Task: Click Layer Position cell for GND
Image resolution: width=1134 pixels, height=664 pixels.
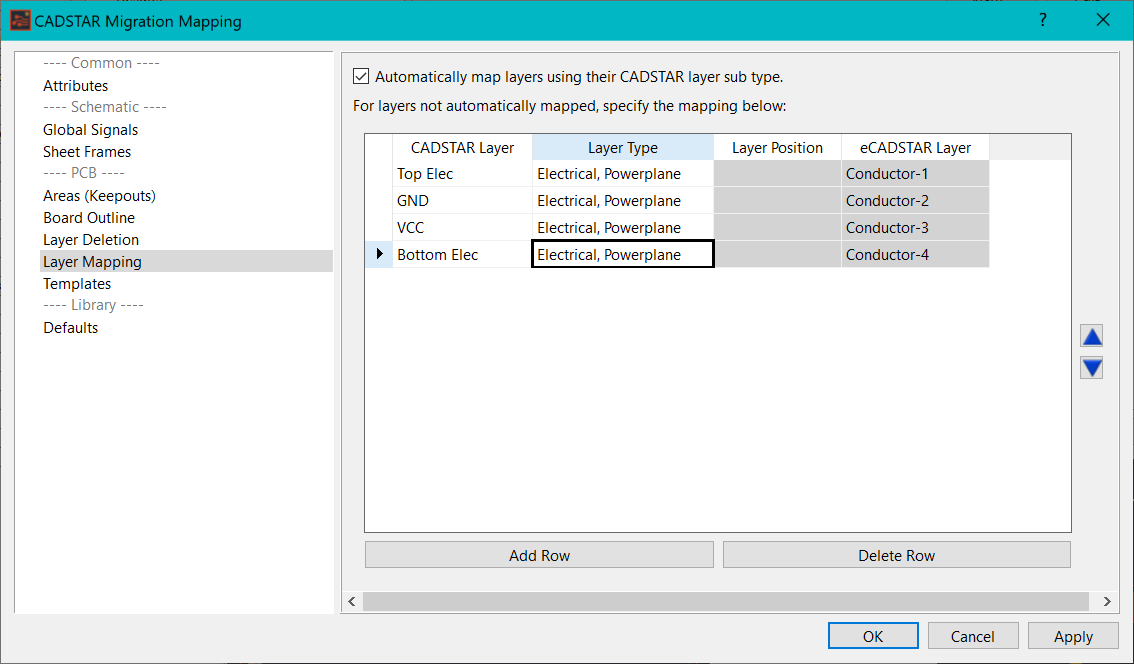Action: [777, 200]
